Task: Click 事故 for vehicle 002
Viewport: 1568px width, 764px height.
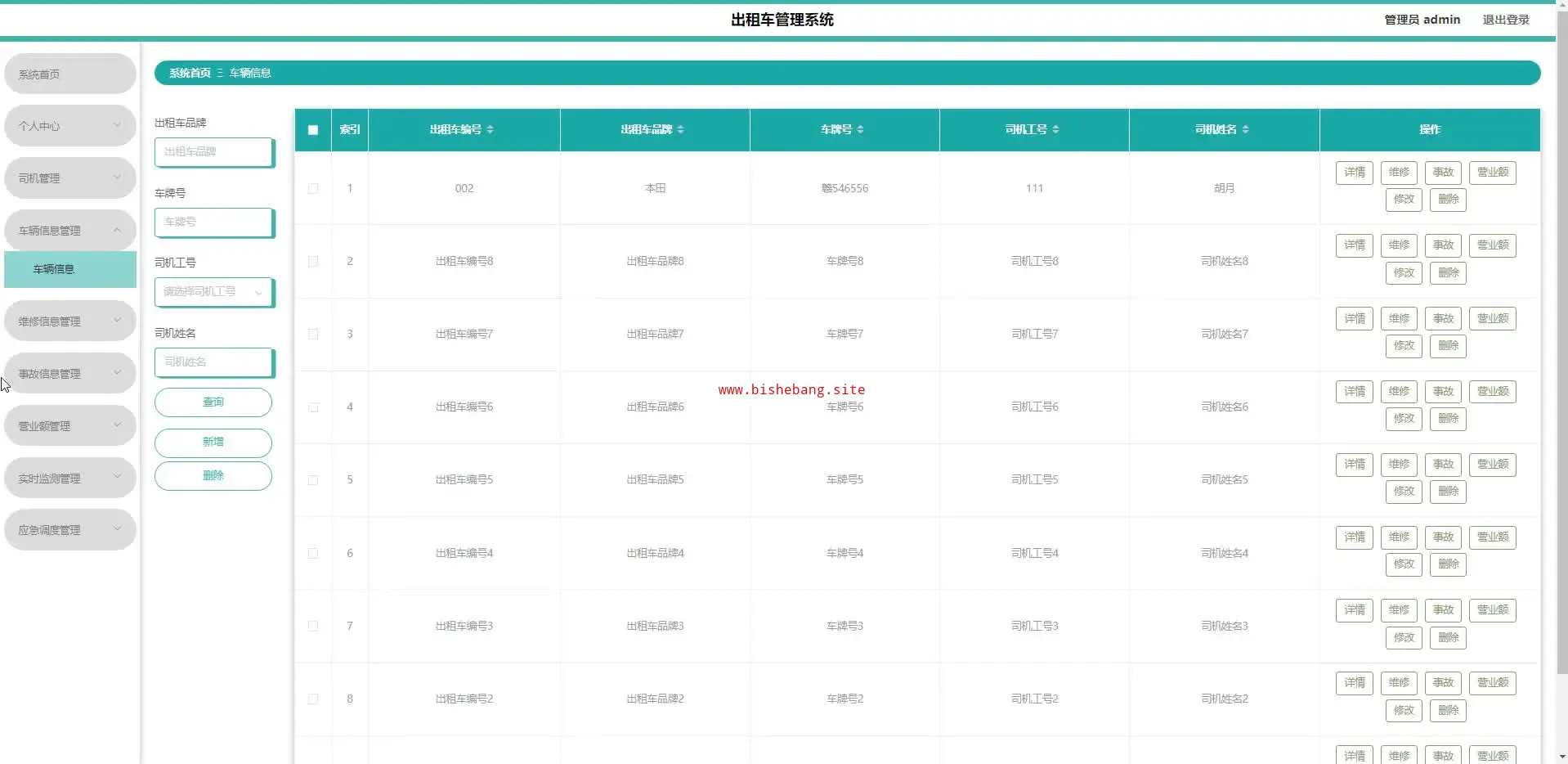Action: (x=1443, y=173)
